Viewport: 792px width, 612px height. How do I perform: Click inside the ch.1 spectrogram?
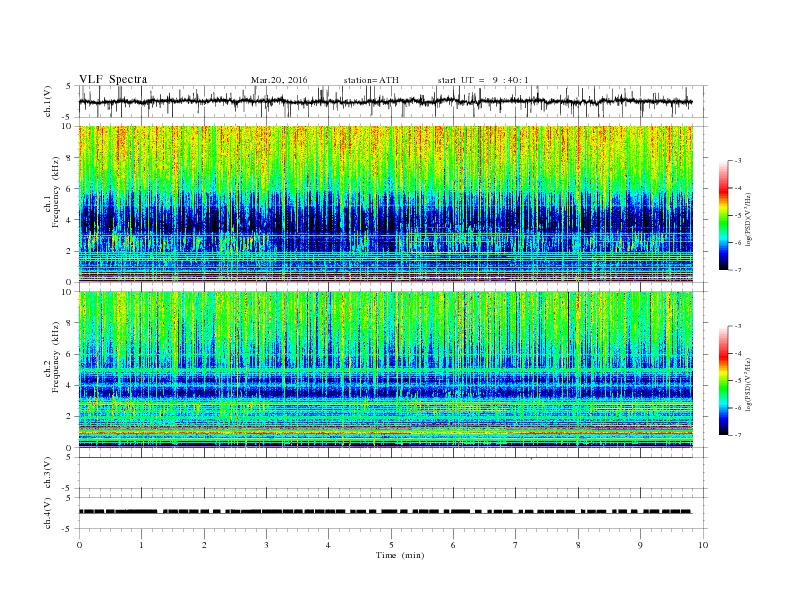tap(386, 204)
